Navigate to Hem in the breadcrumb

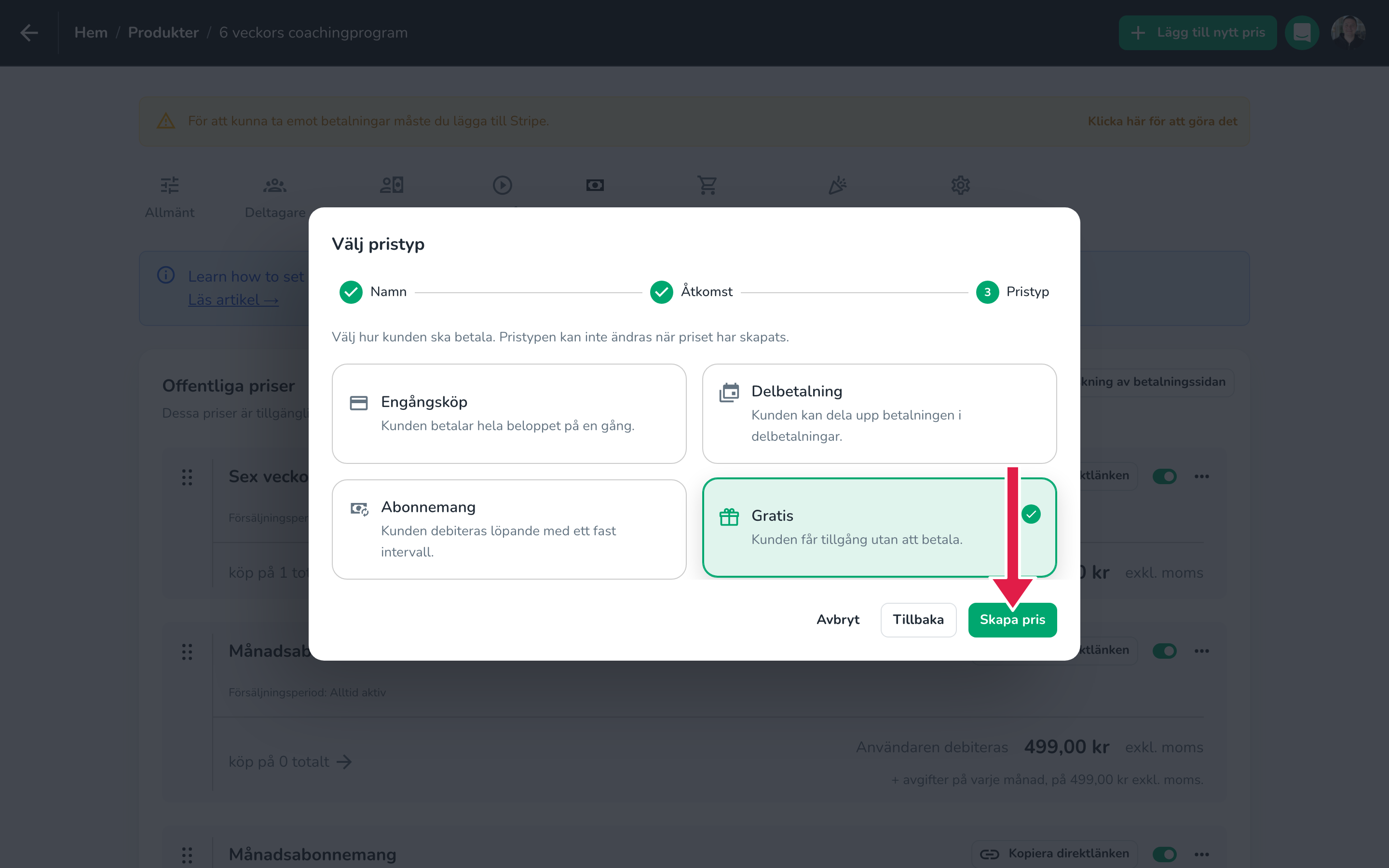tap(91, 33)
